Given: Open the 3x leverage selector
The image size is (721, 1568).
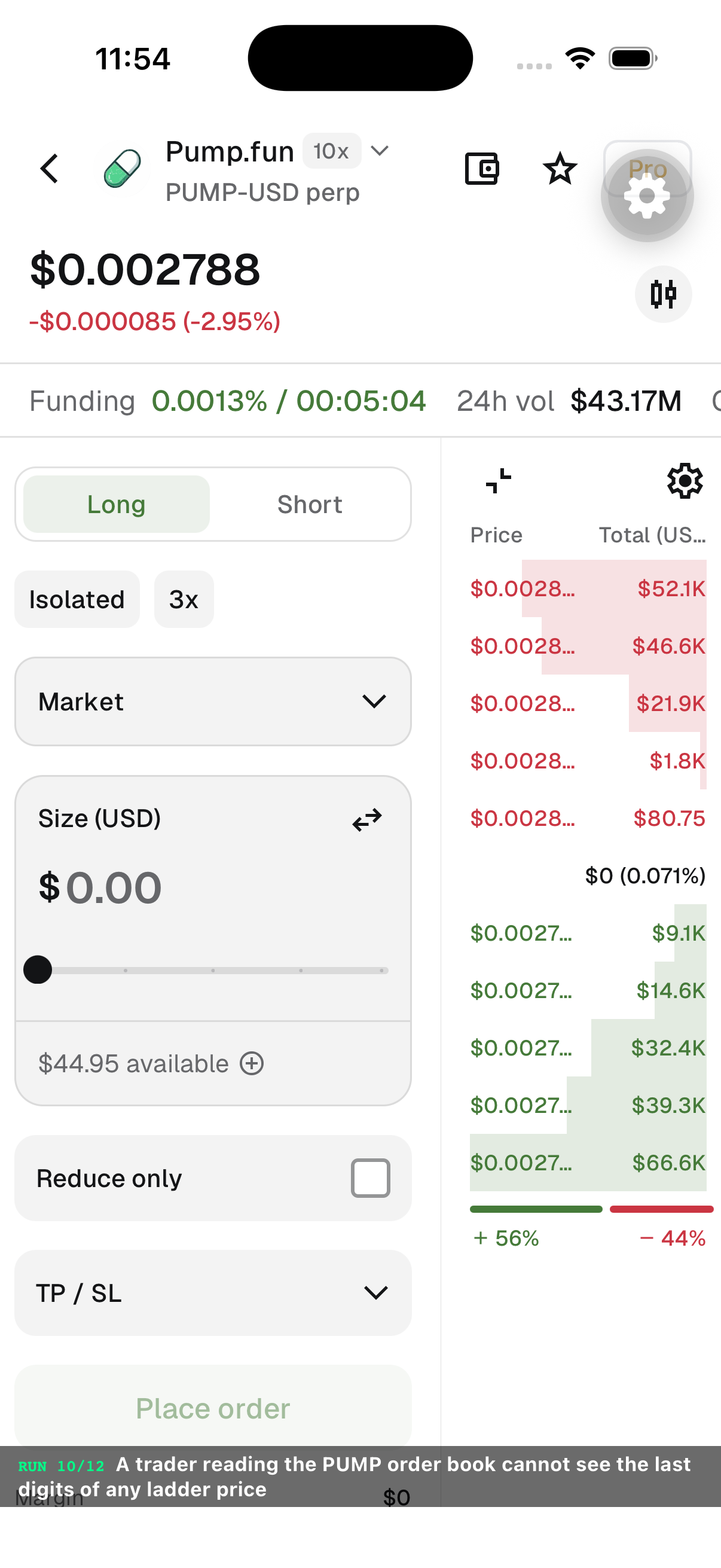Looking at the screenshot, I should (x=184, y=599).
